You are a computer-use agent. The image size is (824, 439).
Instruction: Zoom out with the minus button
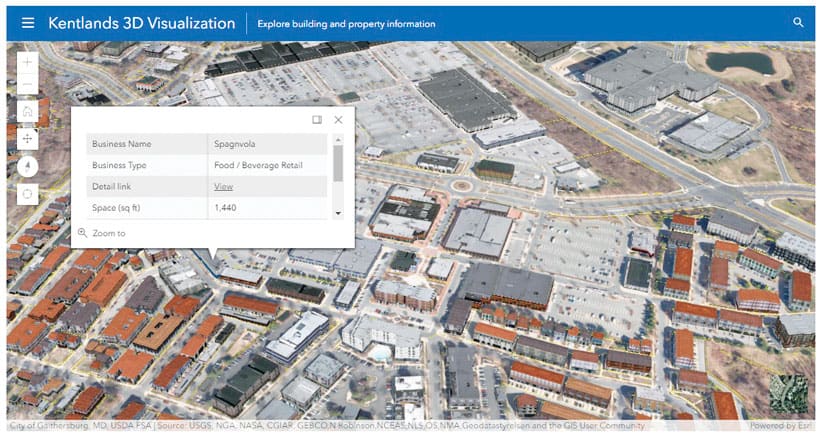[27, 84]
